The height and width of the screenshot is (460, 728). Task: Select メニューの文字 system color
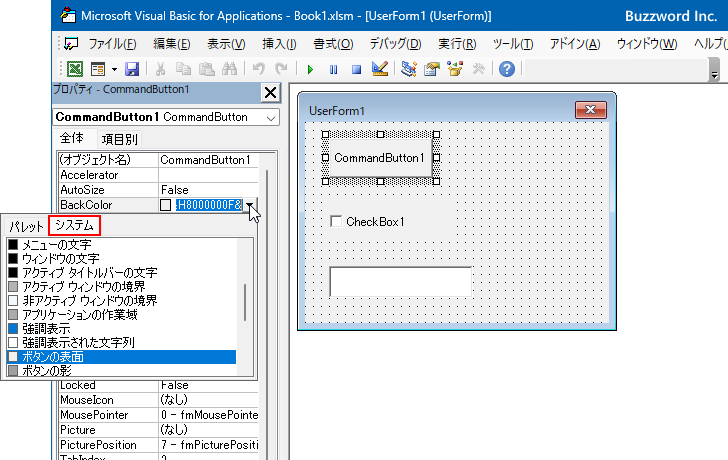(x=122, y=245)
